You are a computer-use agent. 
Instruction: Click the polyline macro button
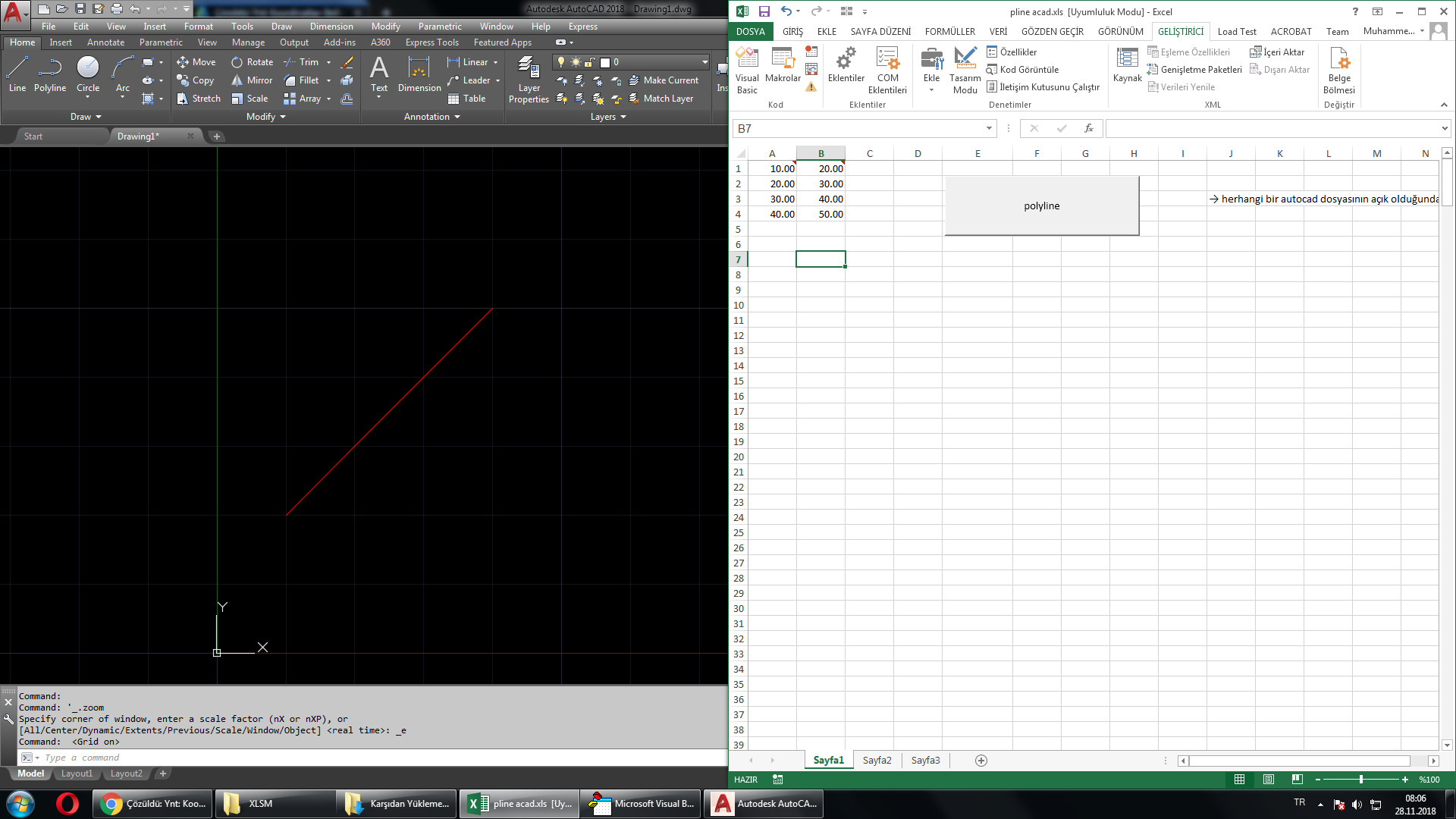1041,206
